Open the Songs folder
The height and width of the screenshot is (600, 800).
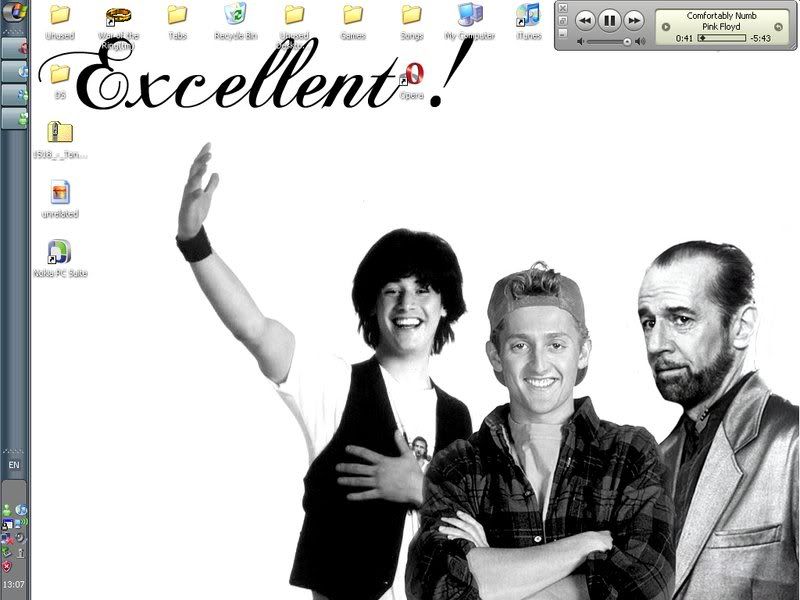[x=411, y=16]
